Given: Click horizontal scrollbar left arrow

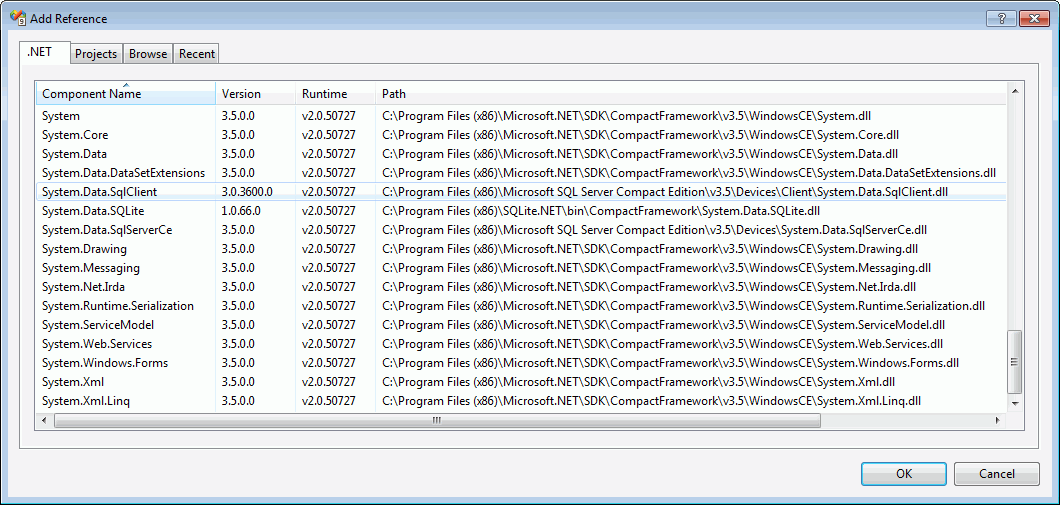Looking at the screenshot, I should [x=44, y=420].
